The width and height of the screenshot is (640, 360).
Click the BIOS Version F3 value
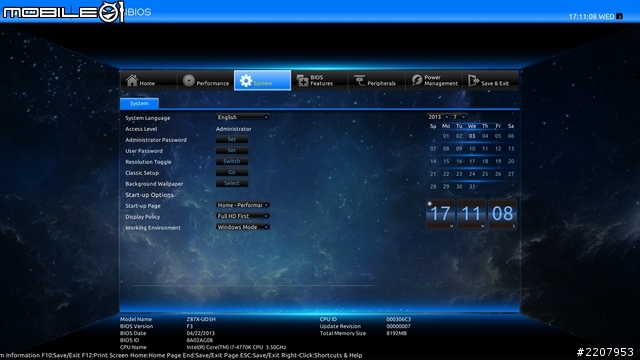[189, 327]
